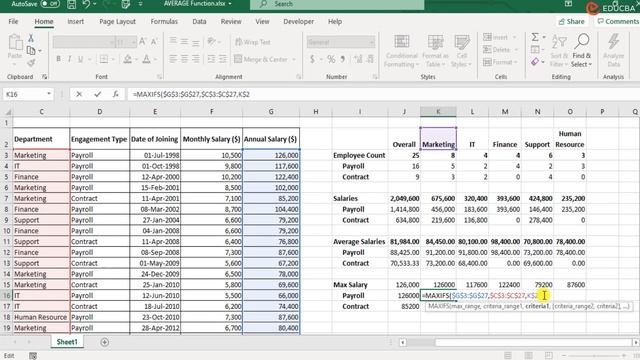Click the Cut scissors icon
The height and width of the screenshot is (360, 640).
pyautogui.click(x=31, y=38)
